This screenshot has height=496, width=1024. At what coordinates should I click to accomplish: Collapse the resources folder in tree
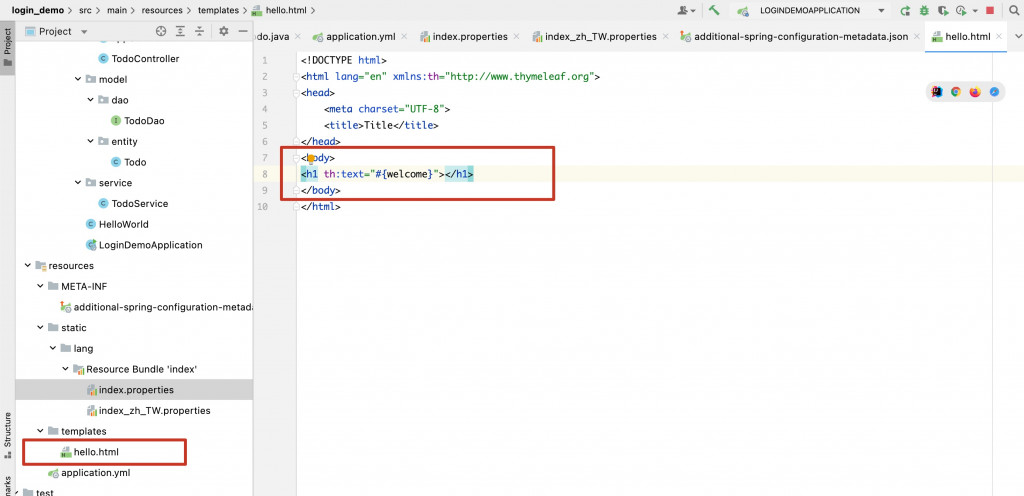[27, 266]
